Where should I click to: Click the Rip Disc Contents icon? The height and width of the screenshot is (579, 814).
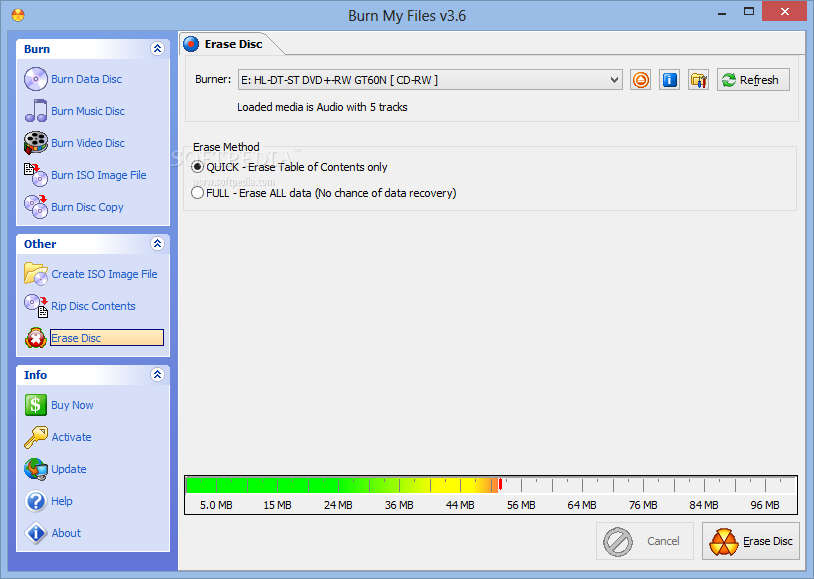coord(36,306)
